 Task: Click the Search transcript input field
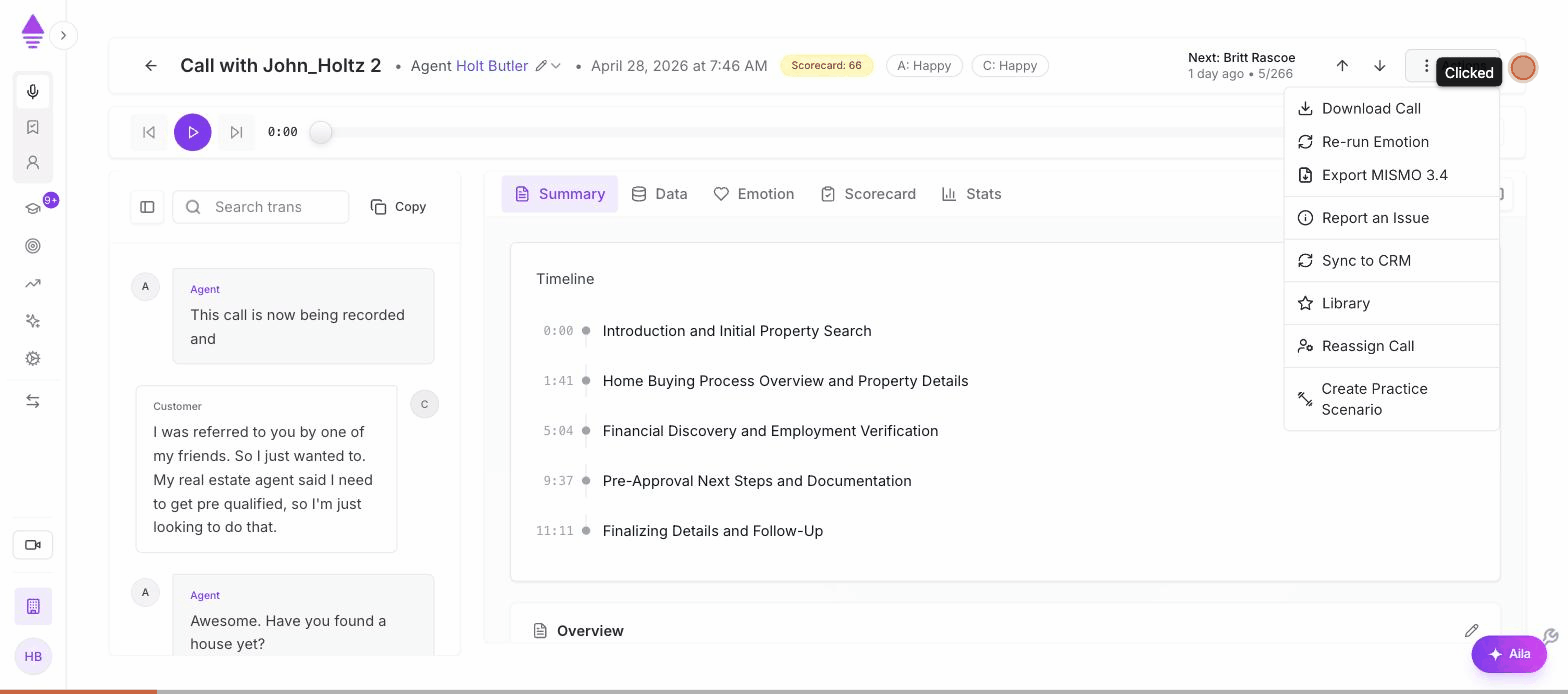click(x=261, y=207)
